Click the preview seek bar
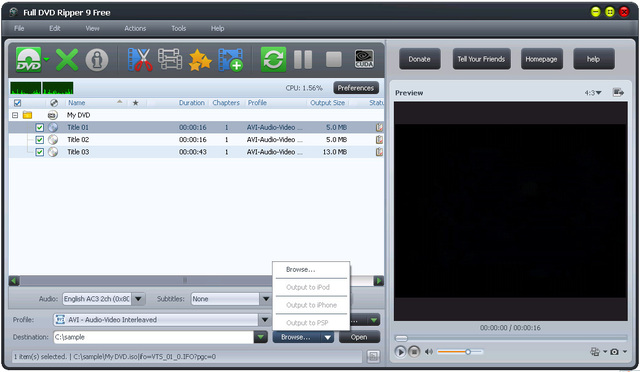 pyautogui.click(x=510, y=338)
